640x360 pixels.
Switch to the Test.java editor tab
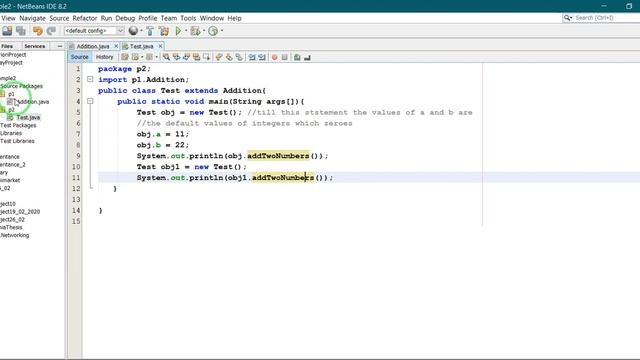141,46
